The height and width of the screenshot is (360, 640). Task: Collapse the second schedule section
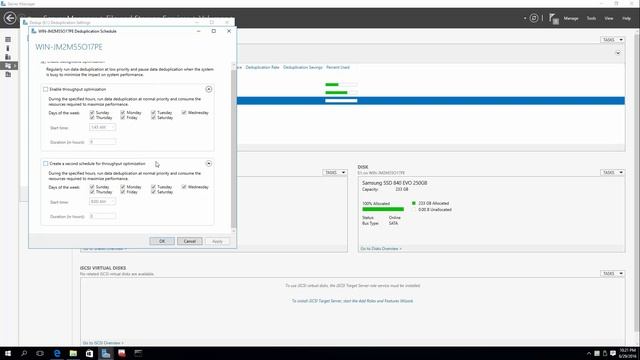pyautogui.click(x=209, y=163)
